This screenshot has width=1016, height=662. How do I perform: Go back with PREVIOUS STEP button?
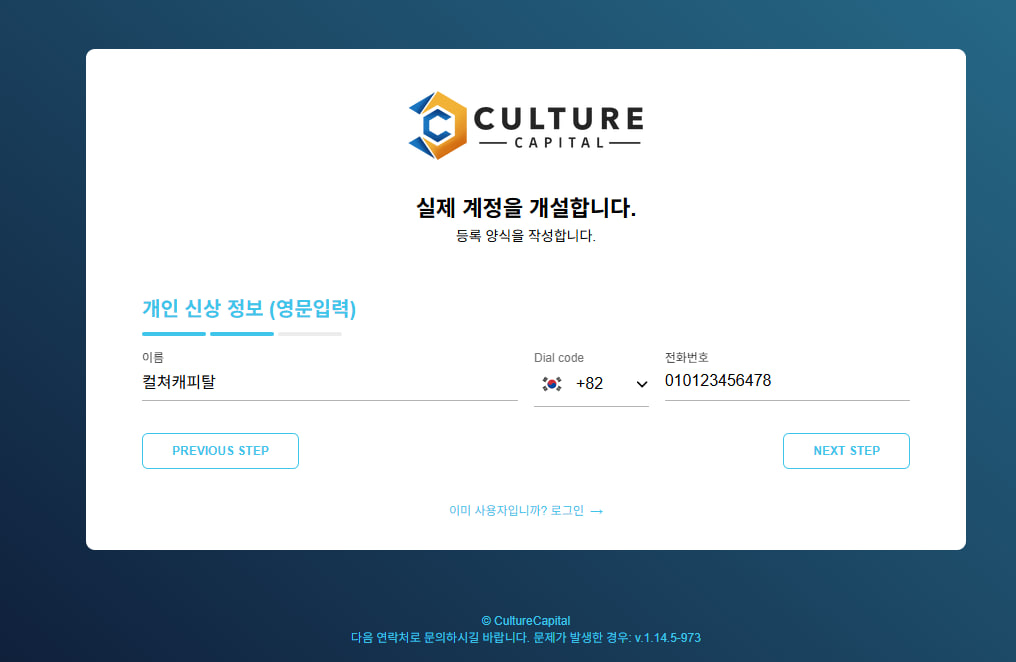[x=220, y=451]
